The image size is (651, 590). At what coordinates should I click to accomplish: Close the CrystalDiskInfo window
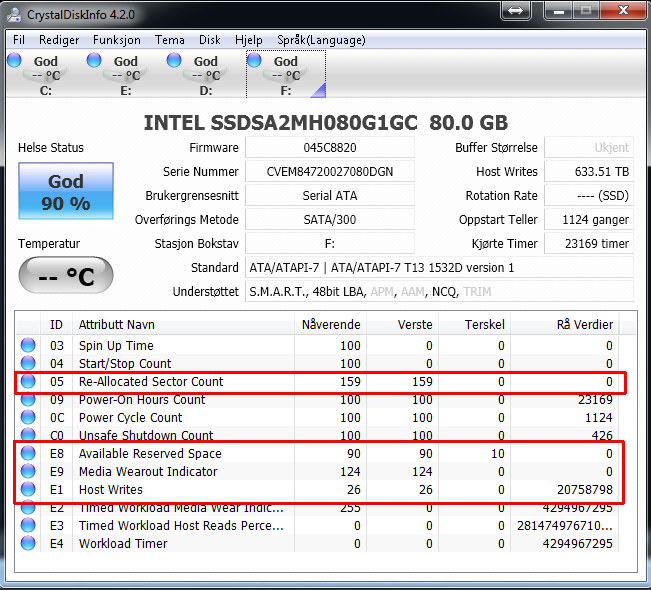coord(623,10)
